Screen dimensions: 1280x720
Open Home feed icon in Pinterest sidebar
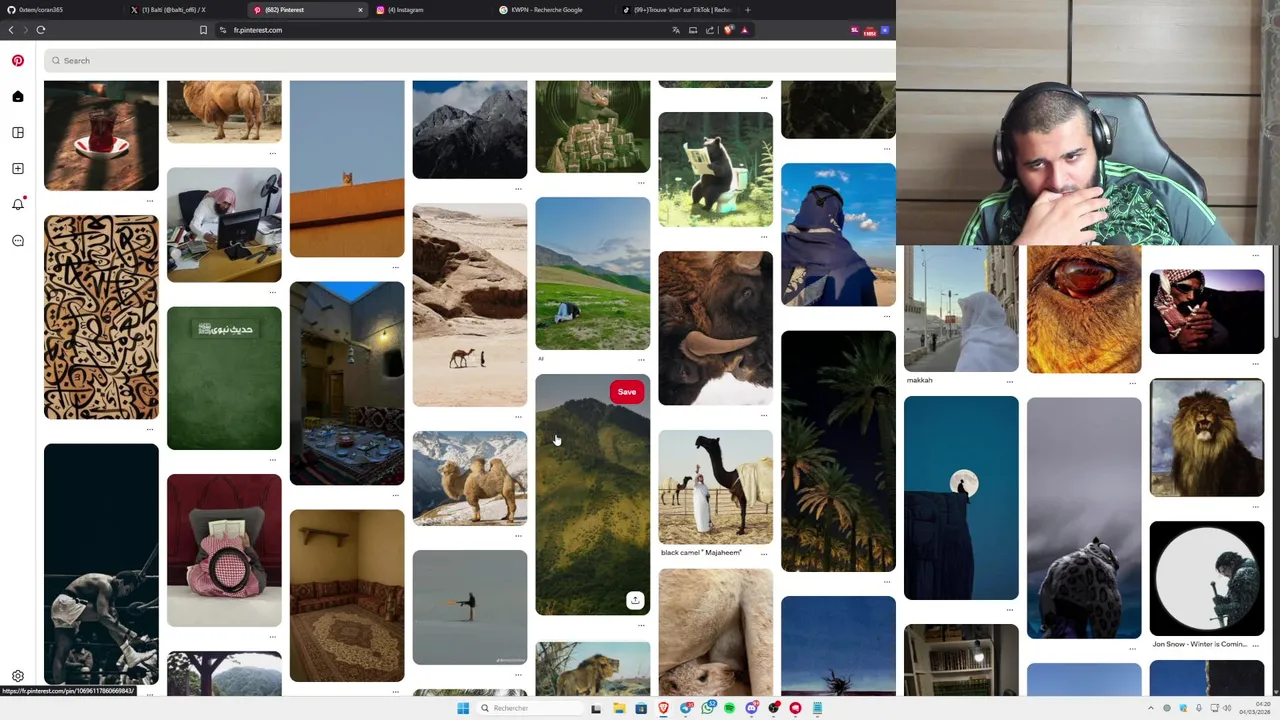pyautogui.click(x=18, y=97)
